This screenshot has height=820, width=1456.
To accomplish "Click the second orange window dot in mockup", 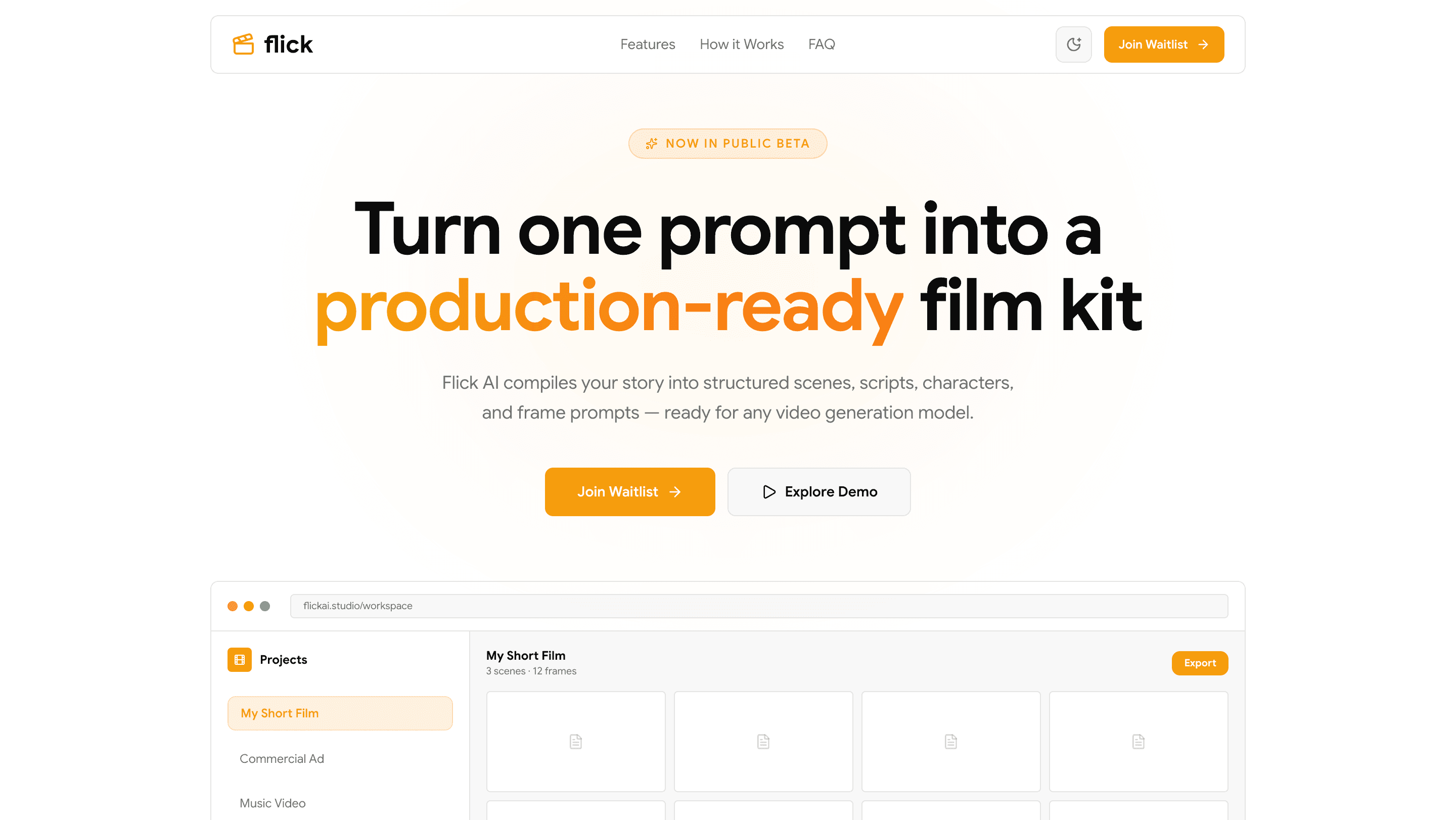I will [x=248, y=606].
